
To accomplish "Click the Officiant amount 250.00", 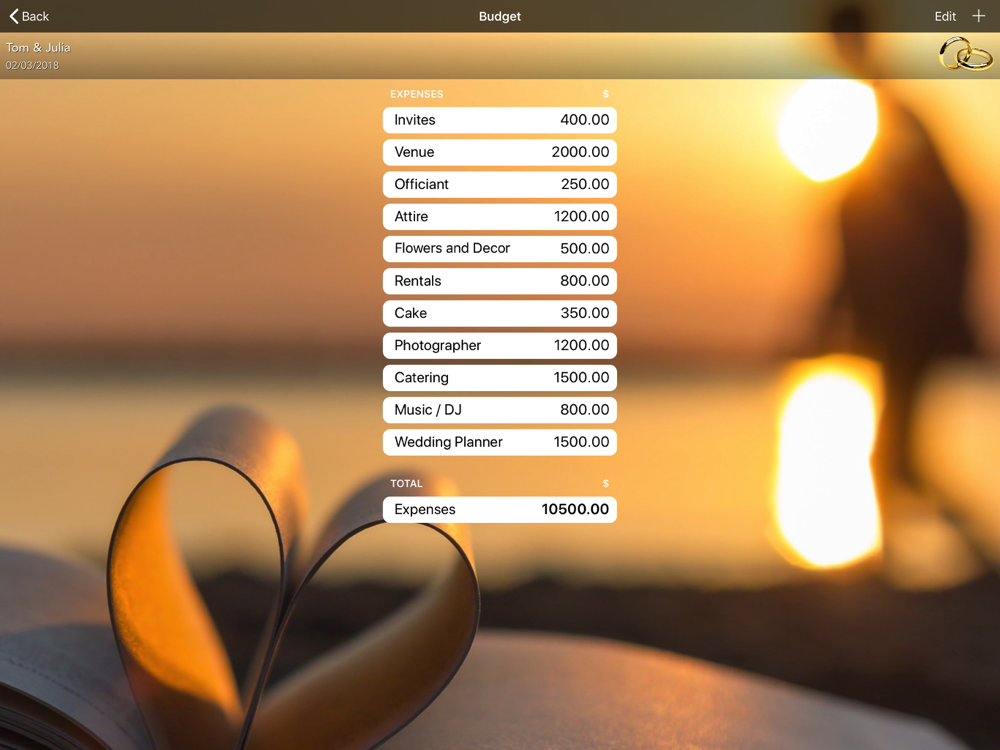I will 585,184.
